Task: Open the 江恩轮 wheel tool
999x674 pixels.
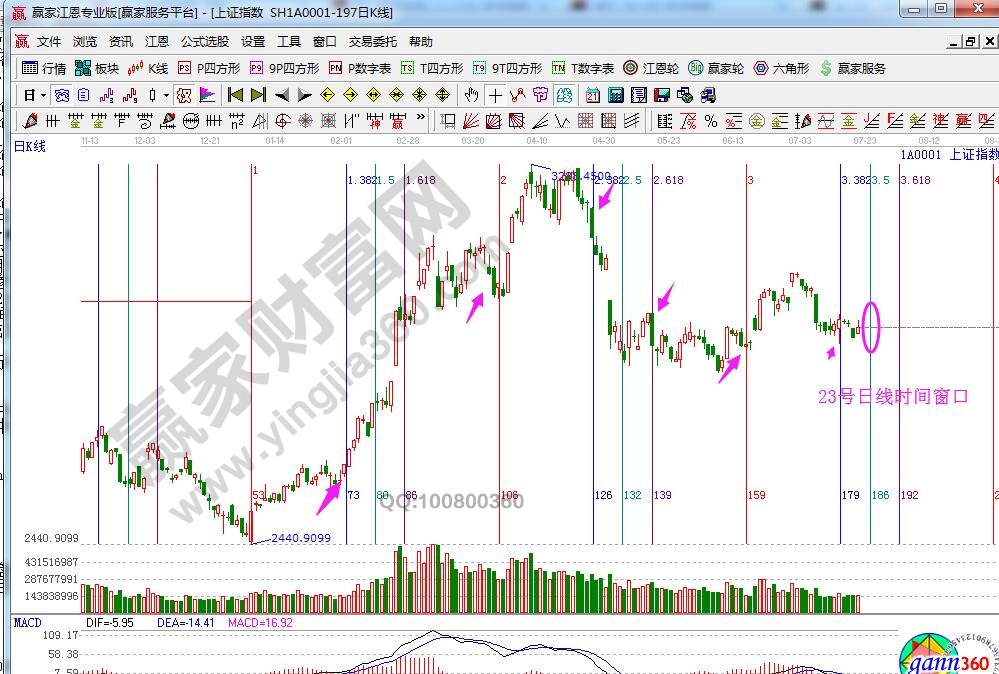Action: (651, 68)
